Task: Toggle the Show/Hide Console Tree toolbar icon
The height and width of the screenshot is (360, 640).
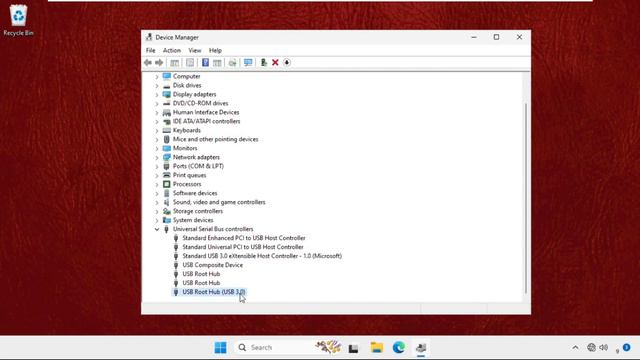Action: pos(174,62)
